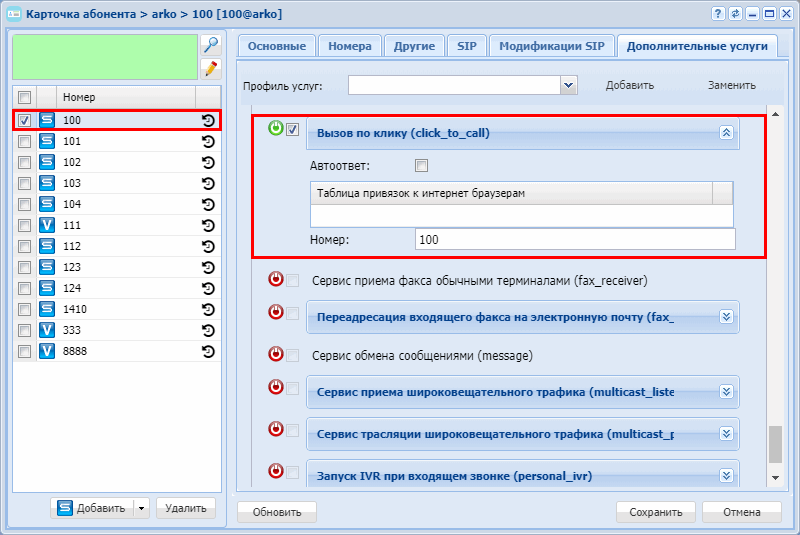This screenshot has height=535, width=800.
Task: Click the scrollbar down arrow
Action: coord(776,478)
